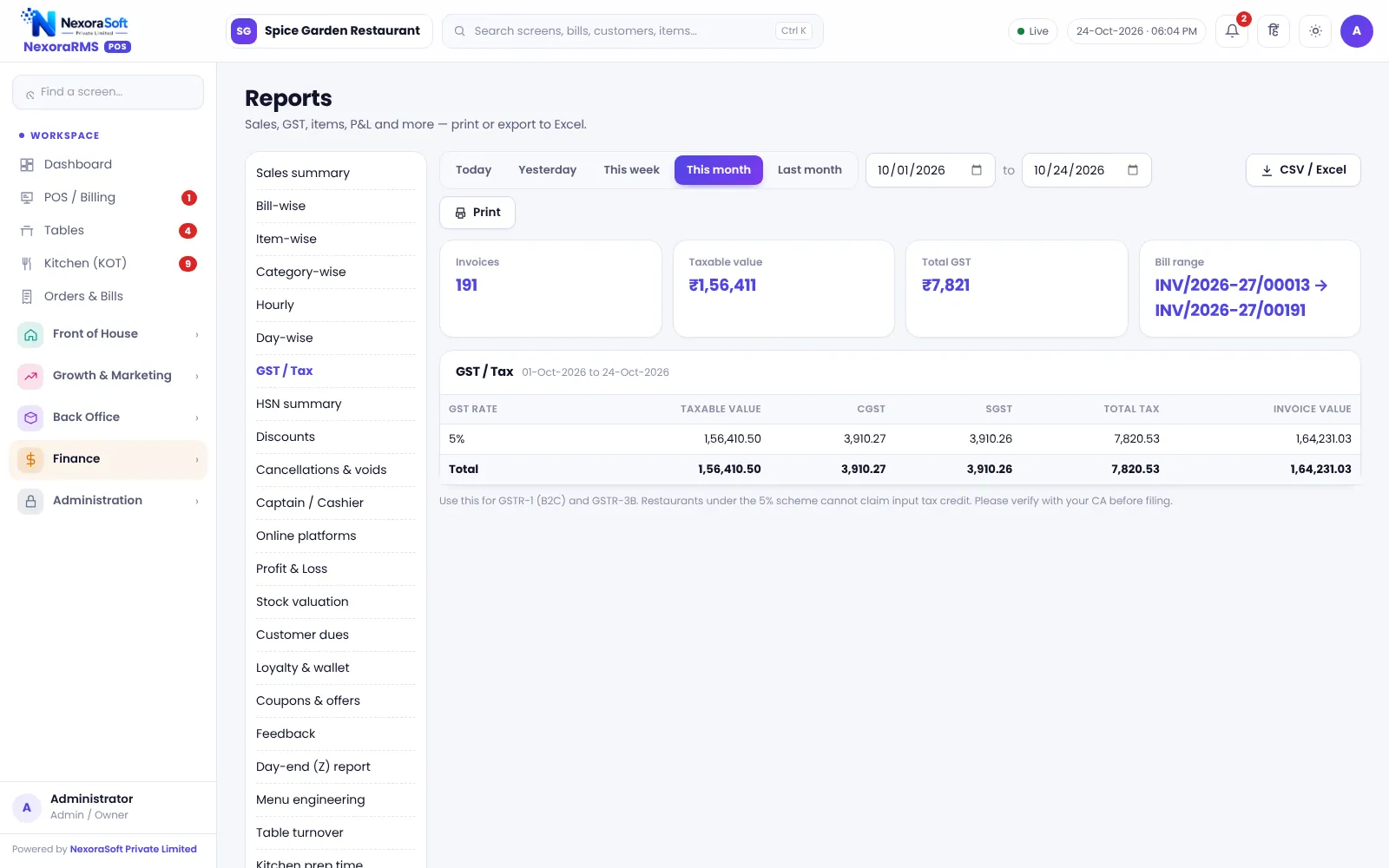
Task: Expand the Administration chevron
Action: tap(197, 501)
